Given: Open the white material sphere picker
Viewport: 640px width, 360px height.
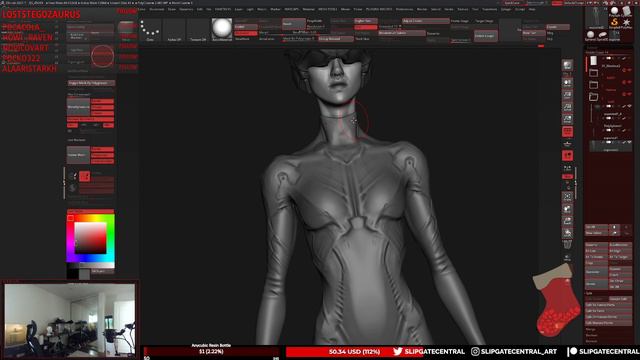Looking at the screenshot, I should point(222,29).
